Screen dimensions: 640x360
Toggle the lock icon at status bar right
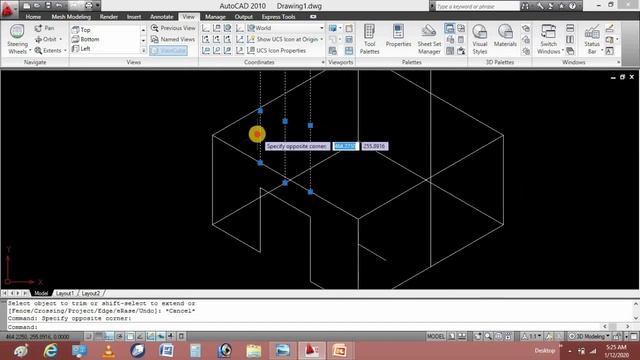click(x=617, y=336)
